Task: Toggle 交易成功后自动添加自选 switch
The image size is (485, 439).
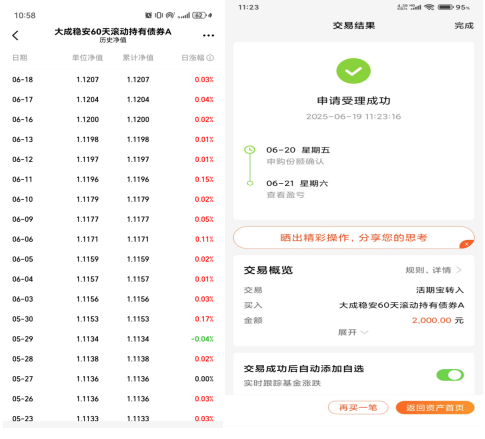Action: [x=450, y=375]
